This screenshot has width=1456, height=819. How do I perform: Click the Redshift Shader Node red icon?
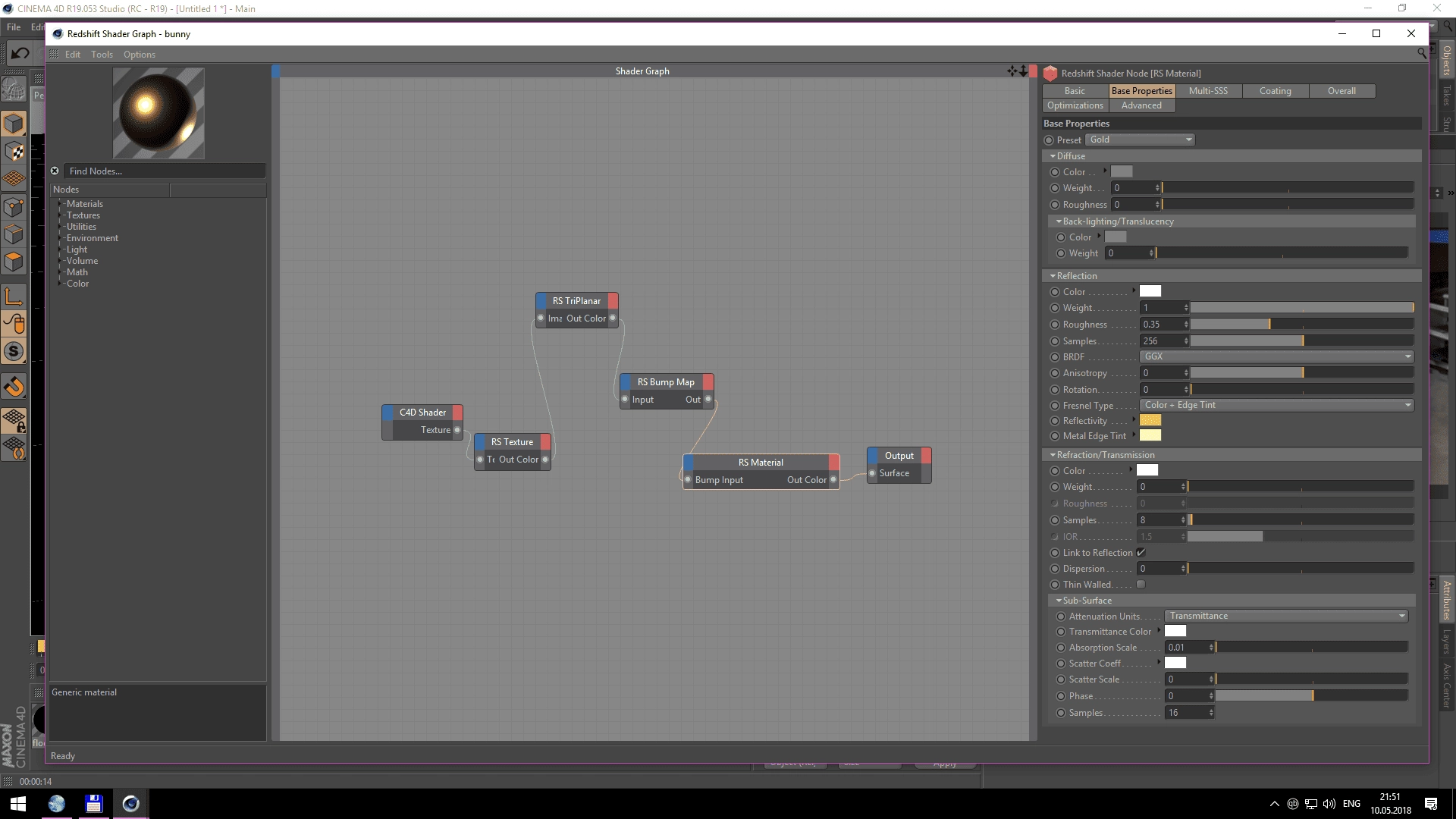[x=1050, y=73]
